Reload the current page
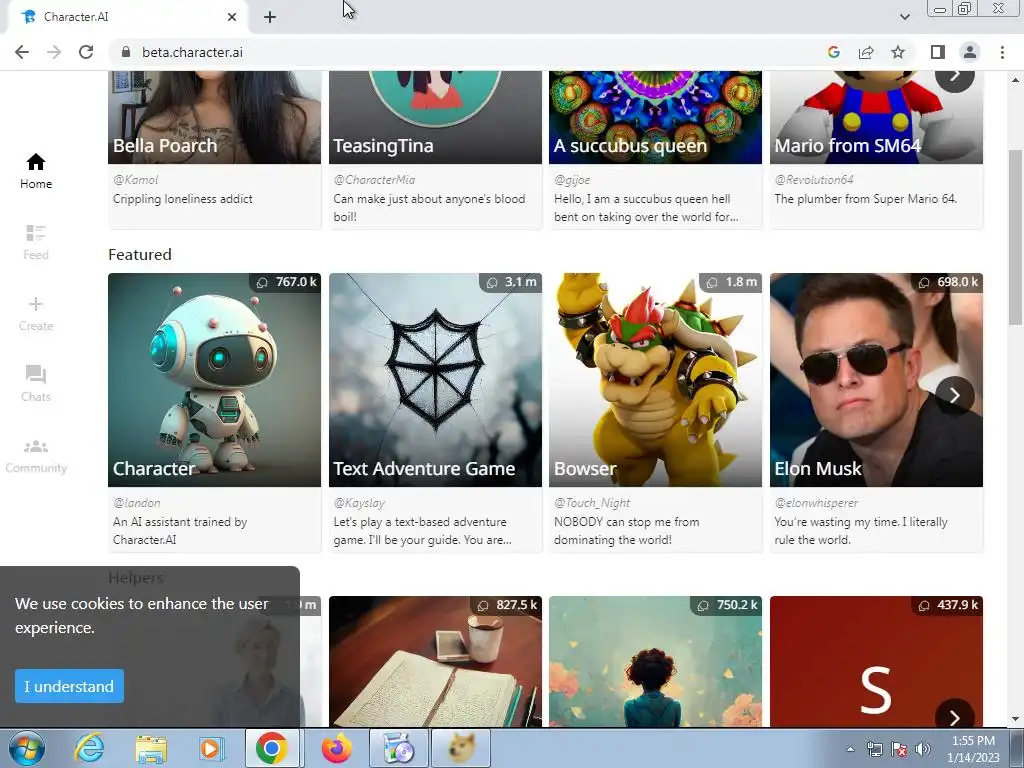1024x768 pixels. click(x=86, y=52)
